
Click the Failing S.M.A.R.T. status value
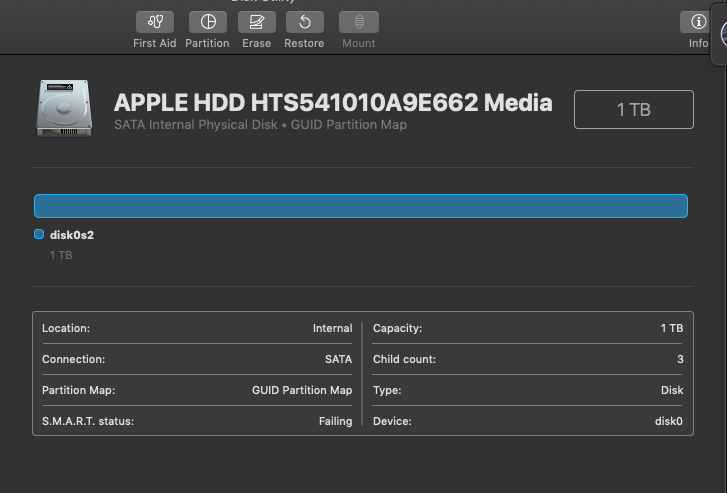tap(335, 421)
